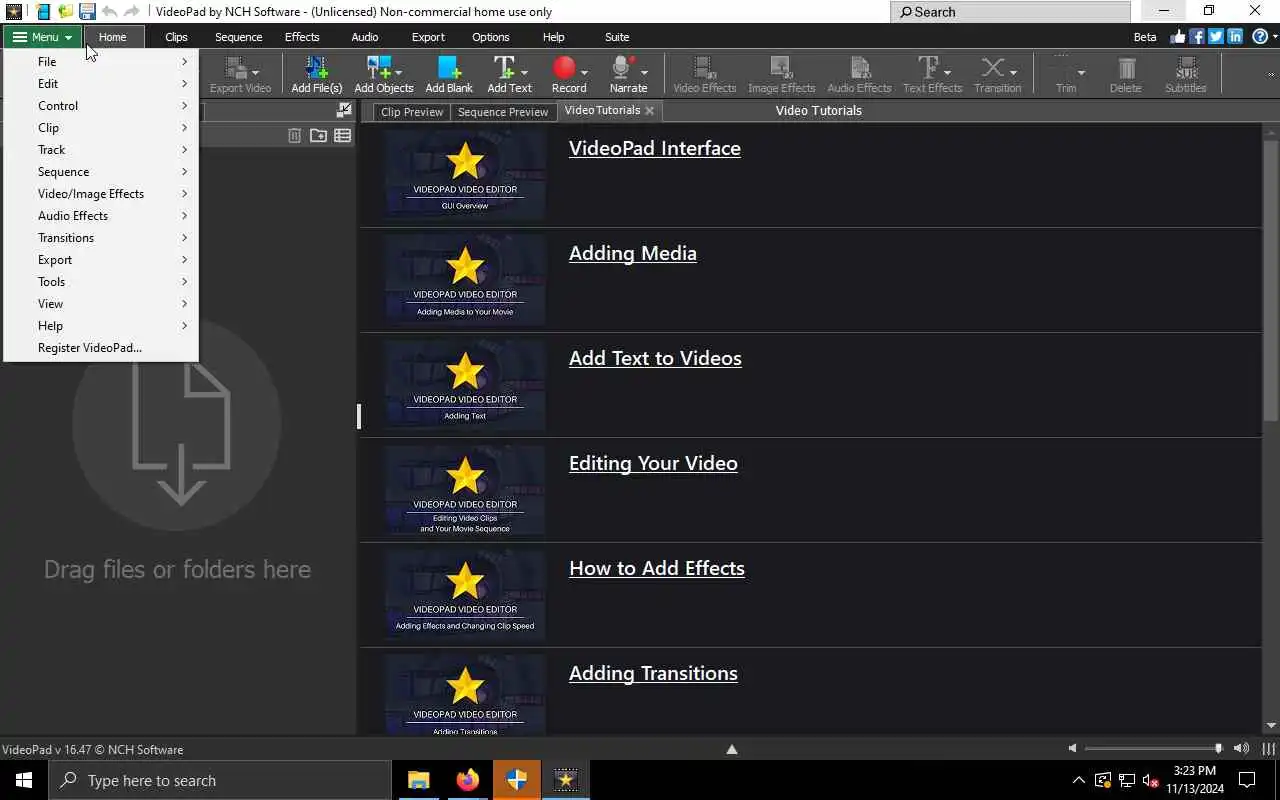This screenshot has height=800, width=1280.
Task: Switch to the Sequence ribbon tab
Action: click(x=238, y=37)
